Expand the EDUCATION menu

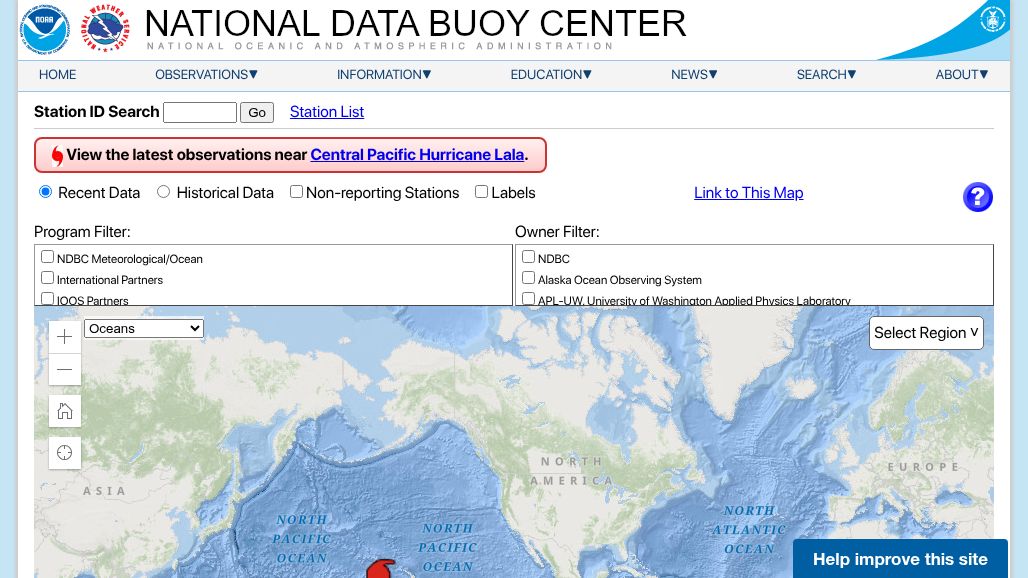(x=551, y=75)
